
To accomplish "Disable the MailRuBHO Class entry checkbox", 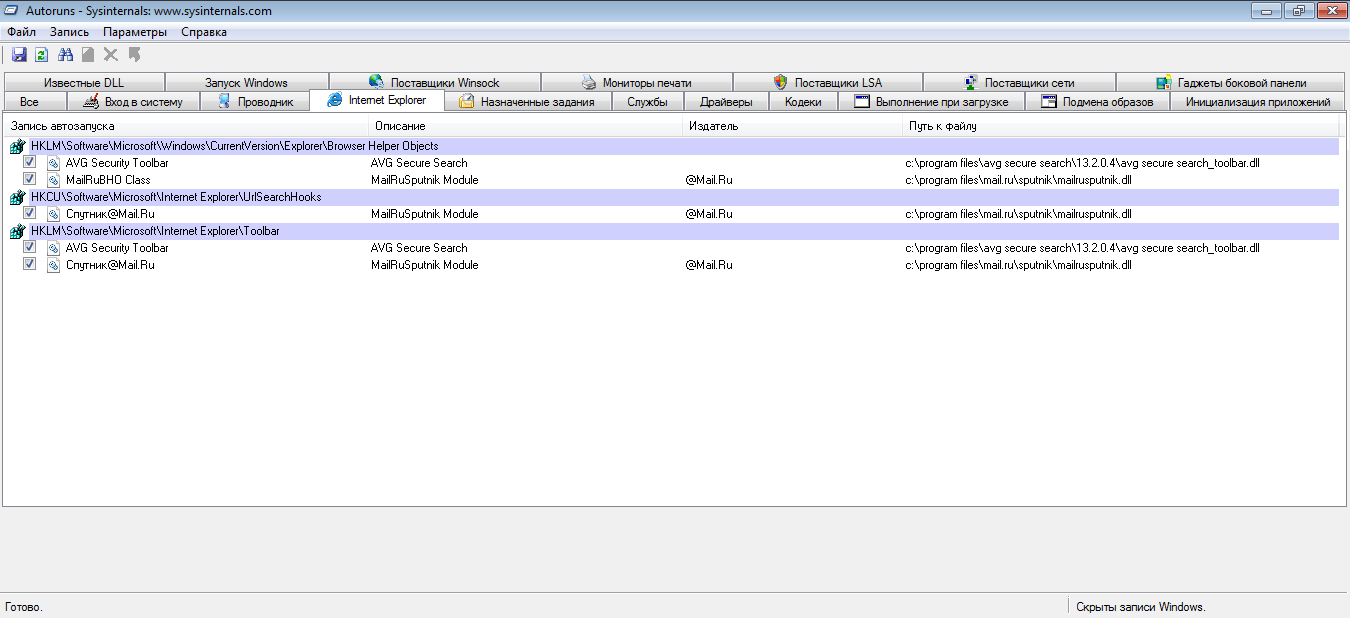I will coord(30,179).
